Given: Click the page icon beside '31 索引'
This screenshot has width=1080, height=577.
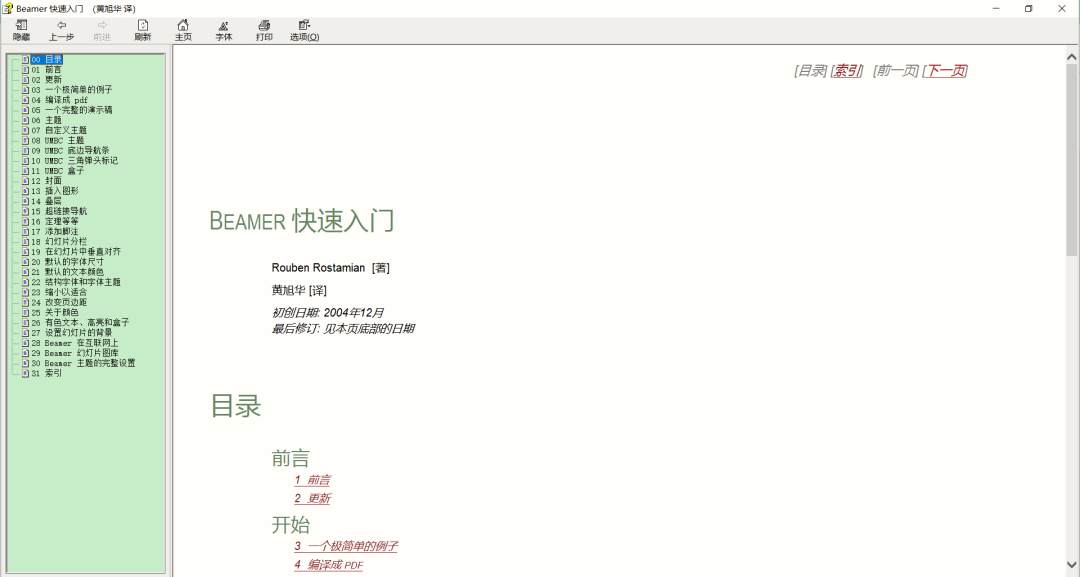Looking at the screenshot, I should pyautogui.click(x=23, y=373).
